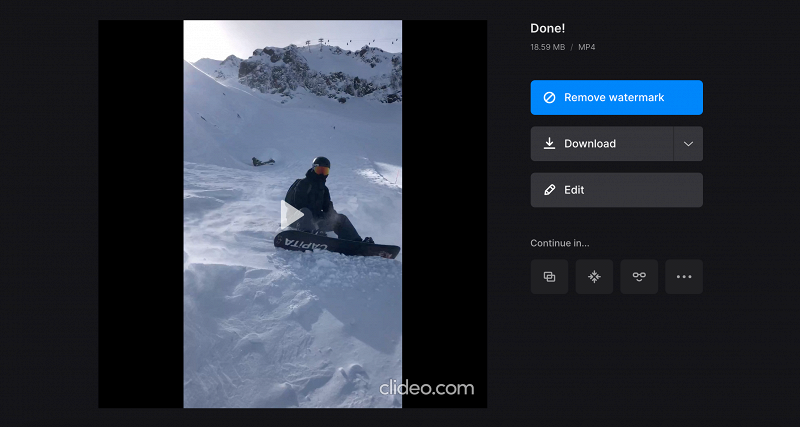Click the Remove watermark button
The image size is (800, 427).
[616, 97]
